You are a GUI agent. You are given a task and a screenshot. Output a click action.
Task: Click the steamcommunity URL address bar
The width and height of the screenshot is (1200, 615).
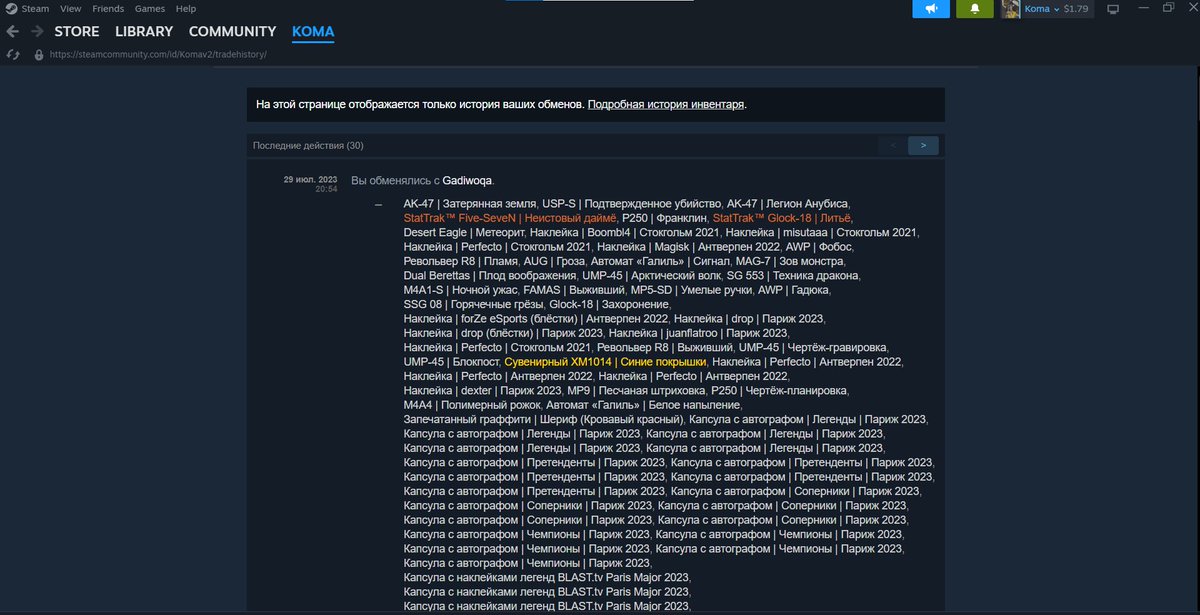(158, 55)
